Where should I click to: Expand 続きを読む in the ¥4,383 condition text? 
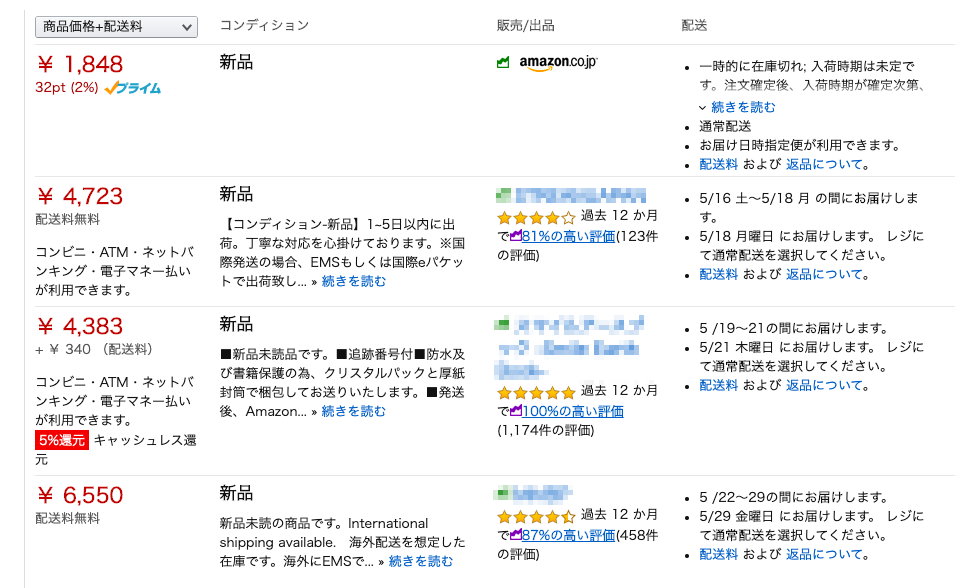pos(353,411)
